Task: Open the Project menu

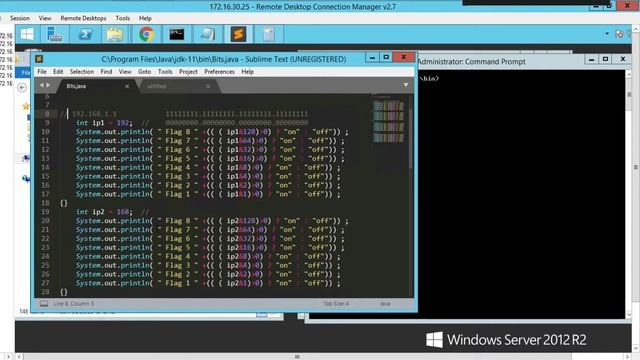Action: (188, 71)
